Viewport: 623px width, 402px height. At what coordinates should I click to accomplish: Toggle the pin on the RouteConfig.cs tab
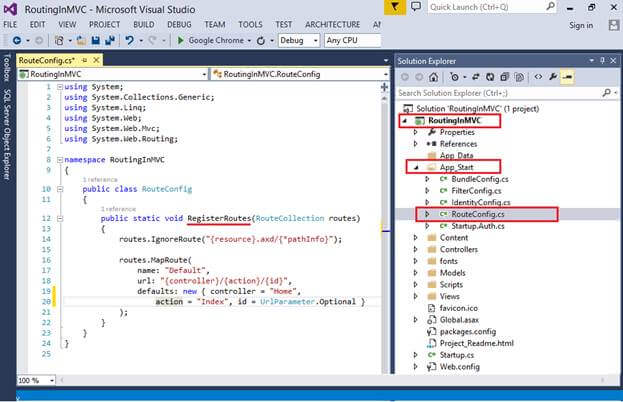point(84,60)
